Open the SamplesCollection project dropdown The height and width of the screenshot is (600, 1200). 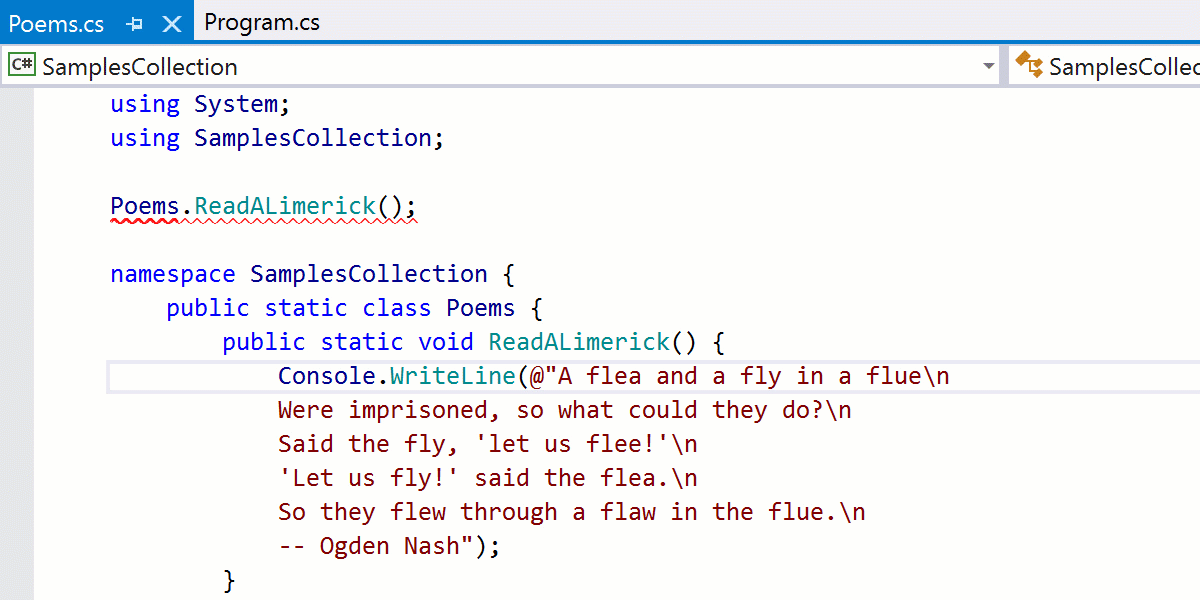tap(502, 67)
